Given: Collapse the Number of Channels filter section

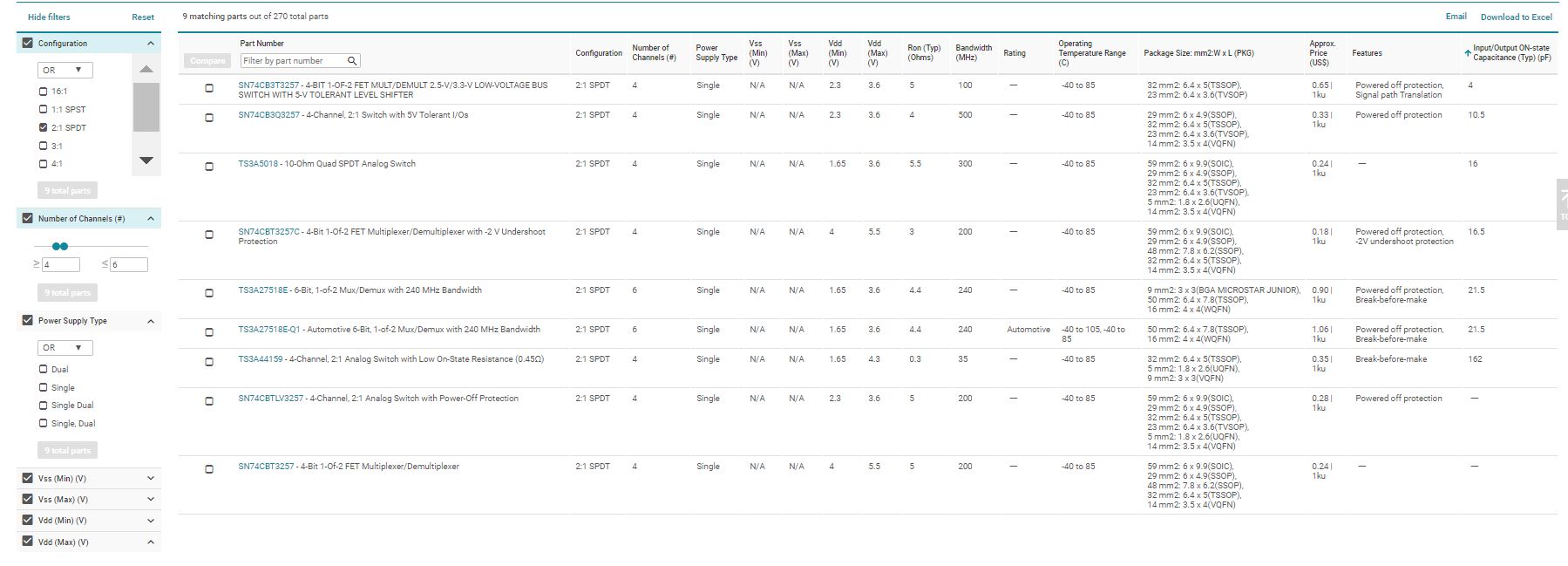Looking at the screenshot, I should (151, 218).
